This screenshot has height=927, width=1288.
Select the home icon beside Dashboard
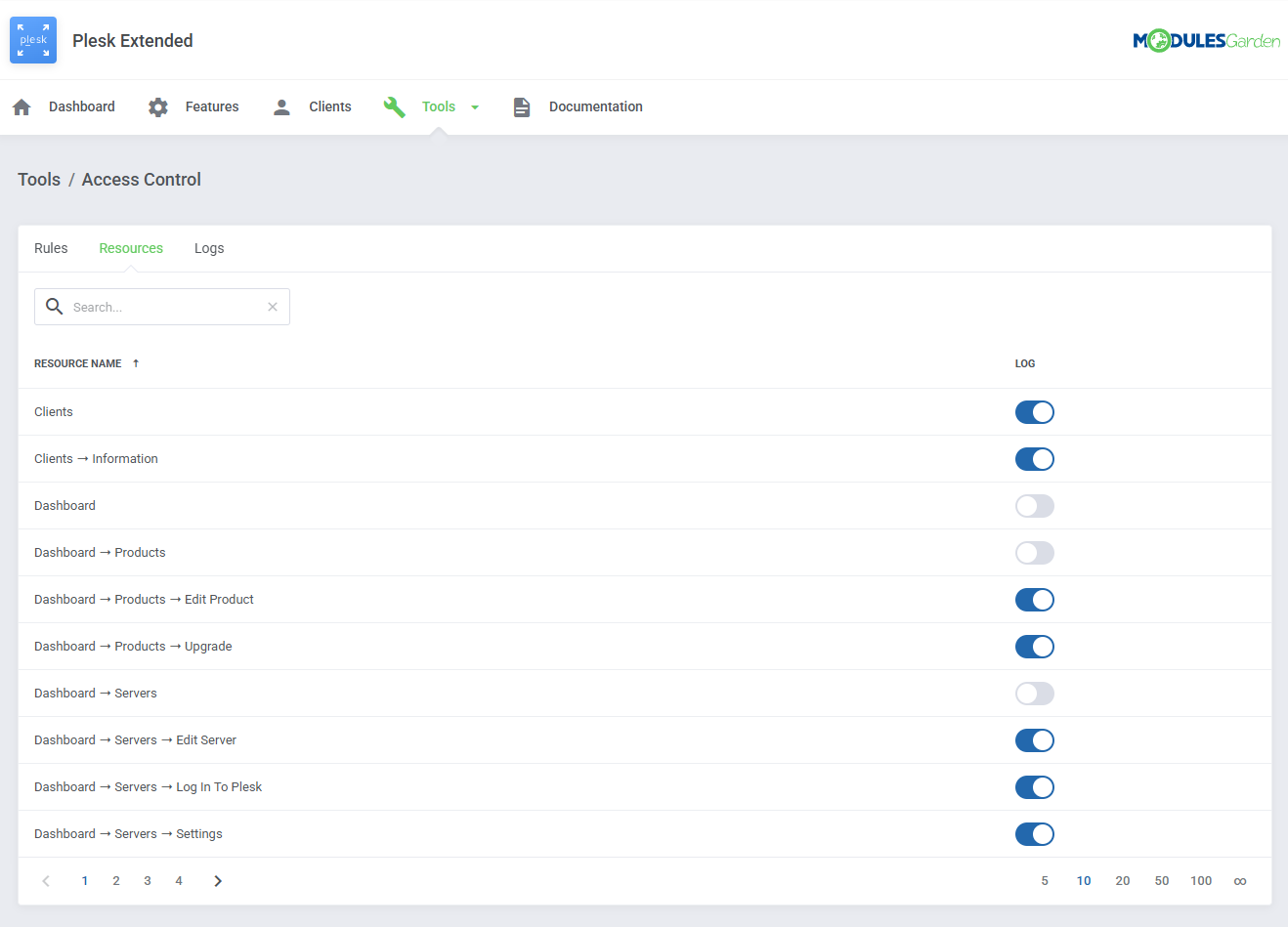[21, 106]
